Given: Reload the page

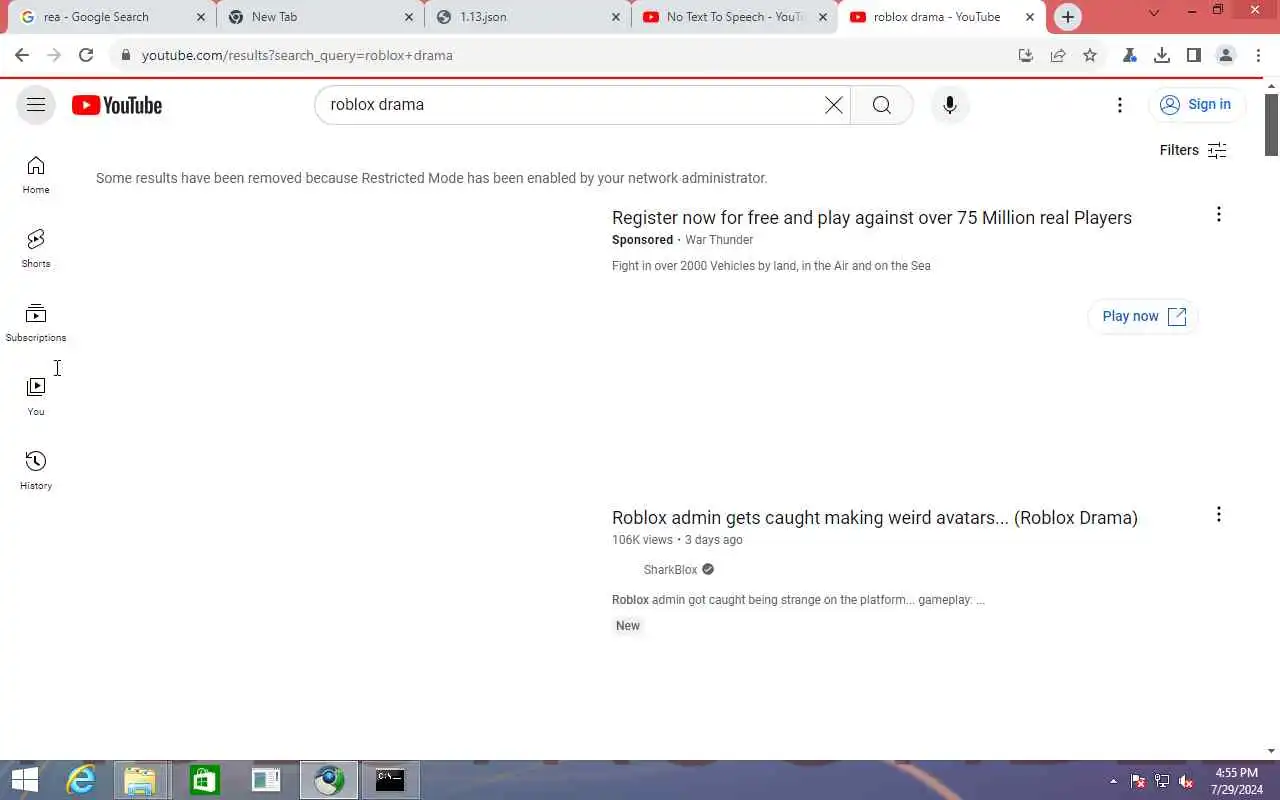Looking at the screenshot, I should 86,55.
